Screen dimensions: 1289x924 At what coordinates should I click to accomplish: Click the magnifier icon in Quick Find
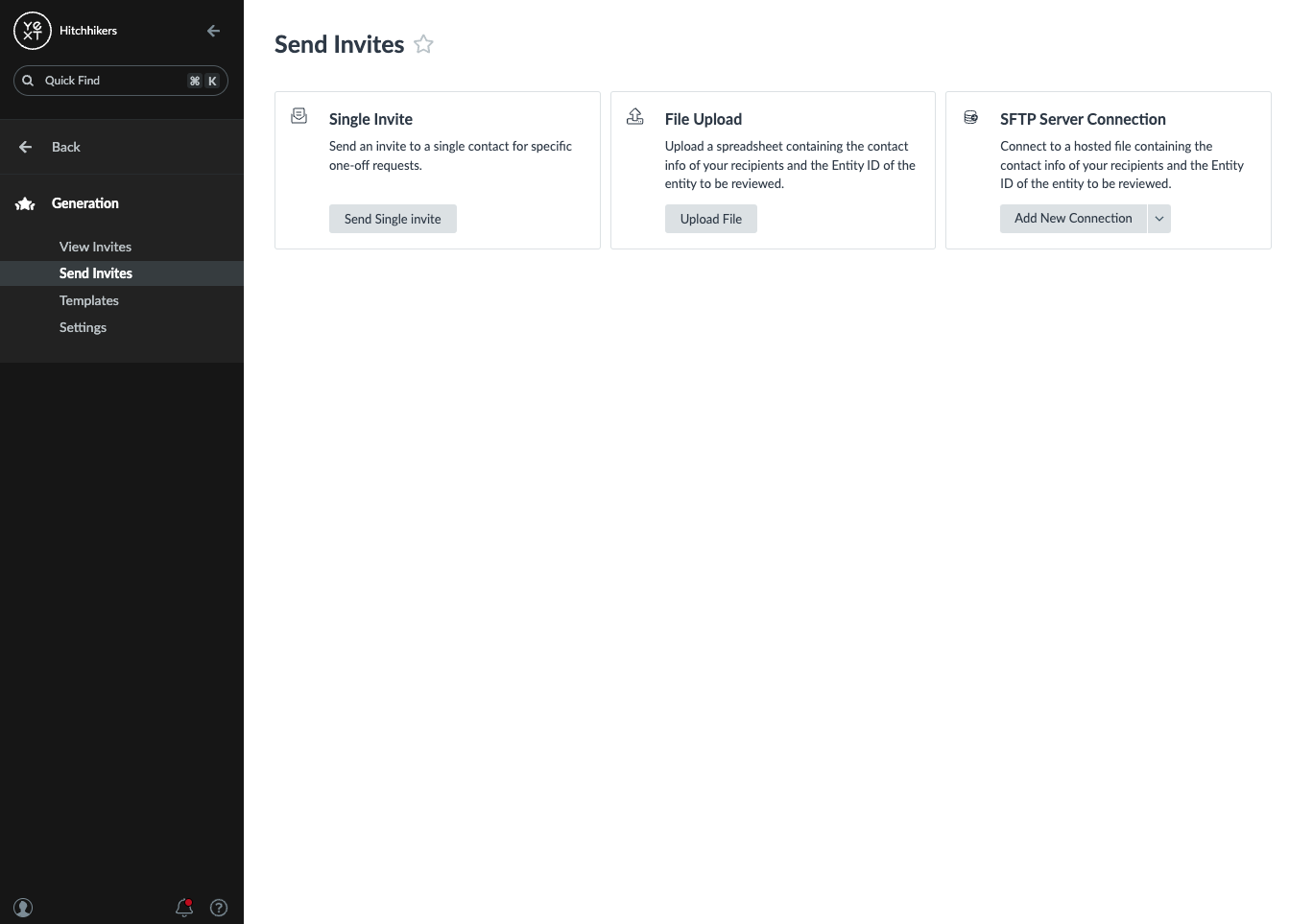pyautogui.click(x=28, y=81)
